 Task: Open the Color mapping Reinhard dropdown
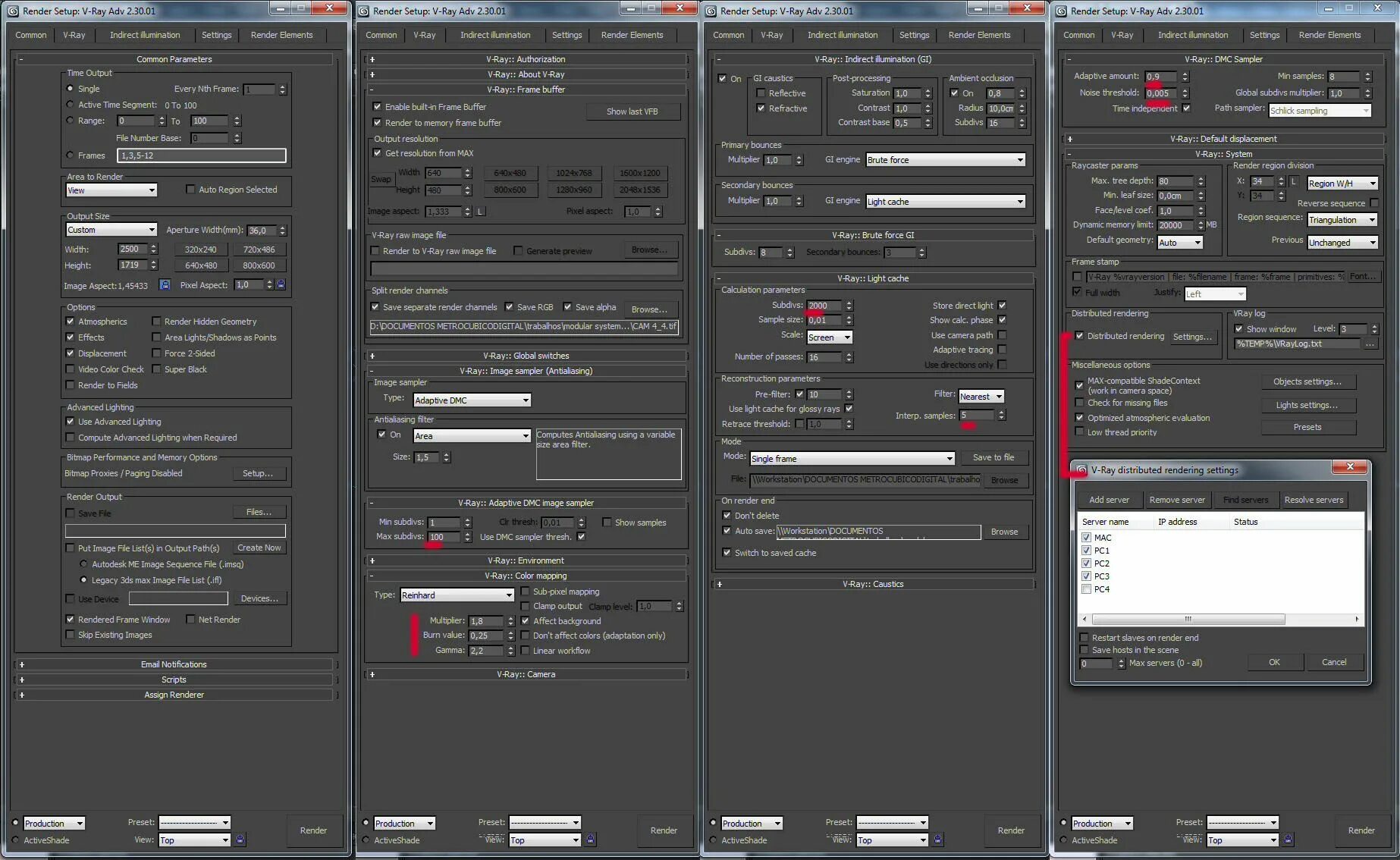pyautogui.click(x=457, y=595)
